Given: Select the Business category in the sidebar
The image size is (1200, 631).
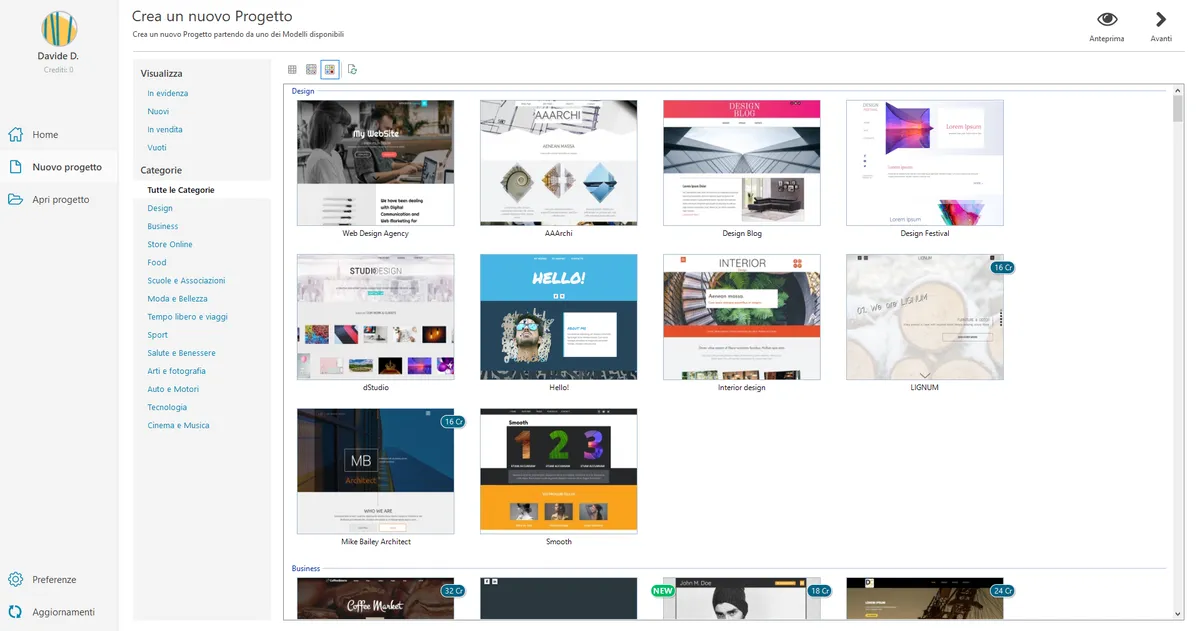Looking at the screenshot, I should point(163,226).
